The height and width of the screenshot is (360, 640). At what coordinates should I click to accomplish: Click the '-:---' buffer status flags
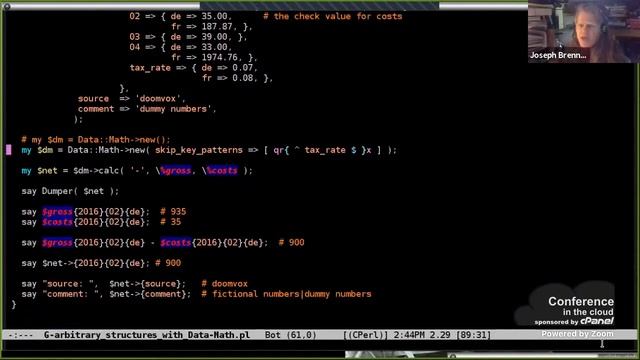pos(21,335)
